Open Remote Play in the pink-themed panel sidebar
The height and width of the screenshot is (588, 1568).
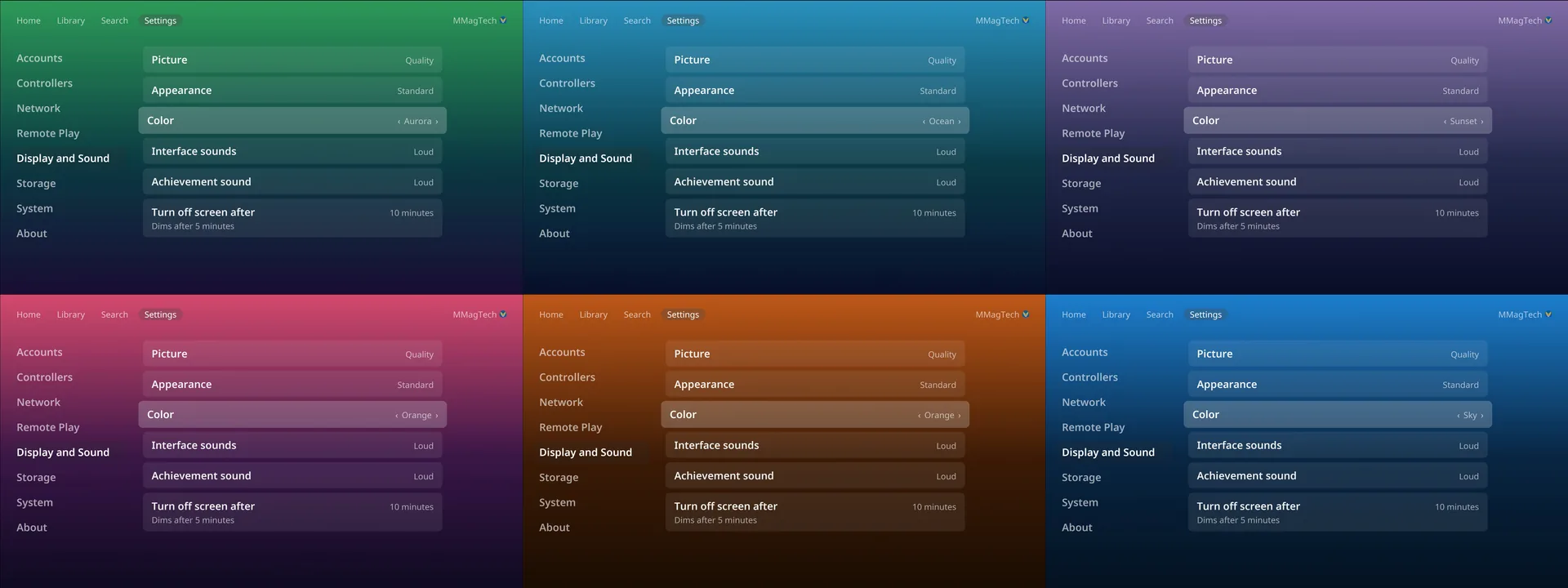coord(48,427)
